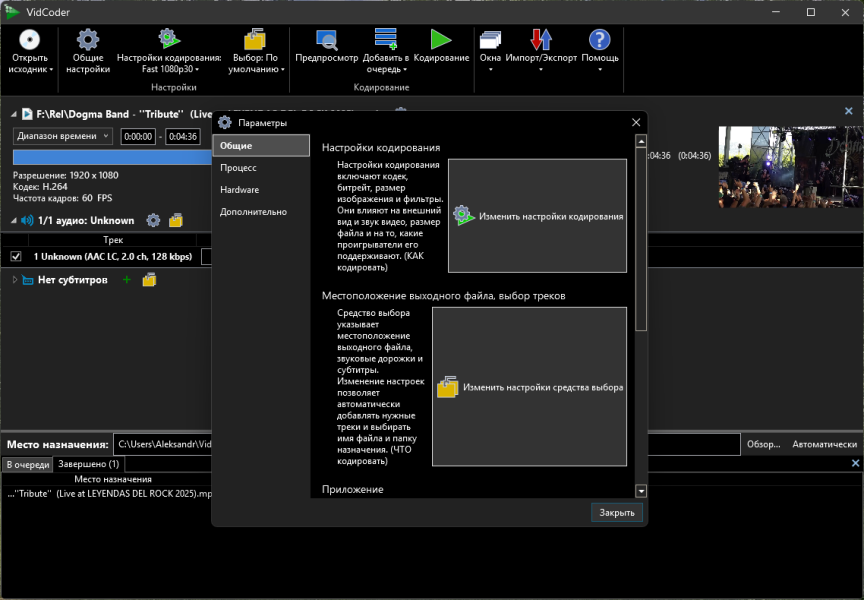This screenshot has height=600, width=864.
Task: Open the В очереди queue tab
Action: [27, 465]
